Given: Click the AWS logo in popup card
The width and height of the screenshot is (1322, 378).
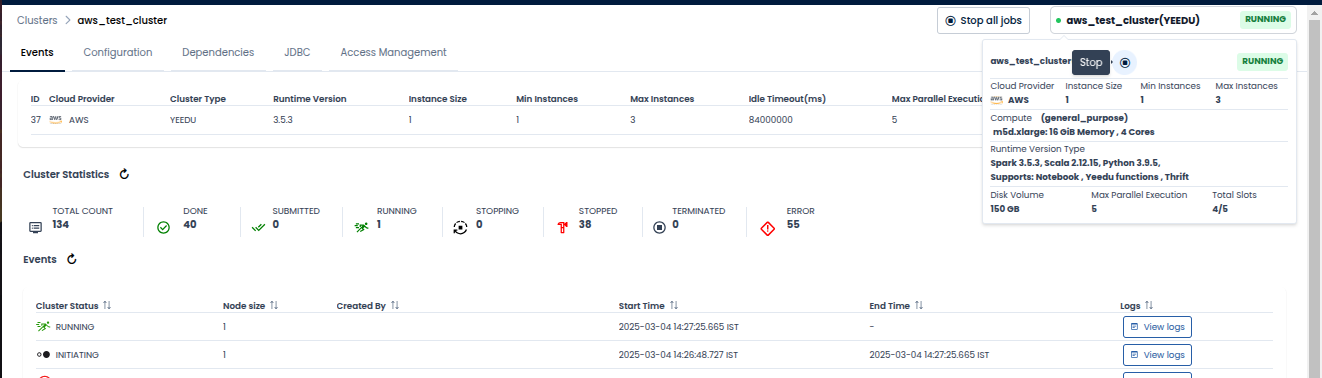Looking at the screenshot, I should (997, 100).
